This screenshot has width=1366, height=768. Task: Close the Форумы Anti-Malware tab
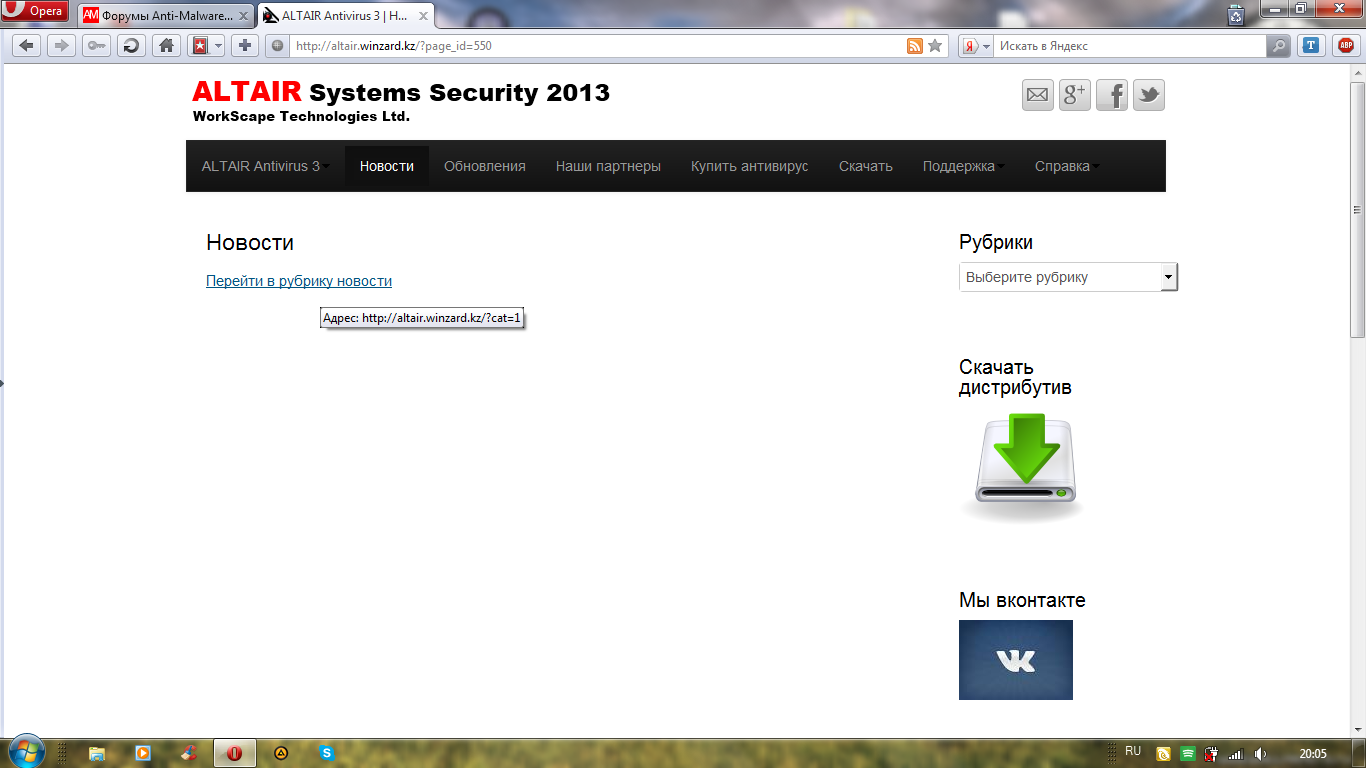click(244, 16)
